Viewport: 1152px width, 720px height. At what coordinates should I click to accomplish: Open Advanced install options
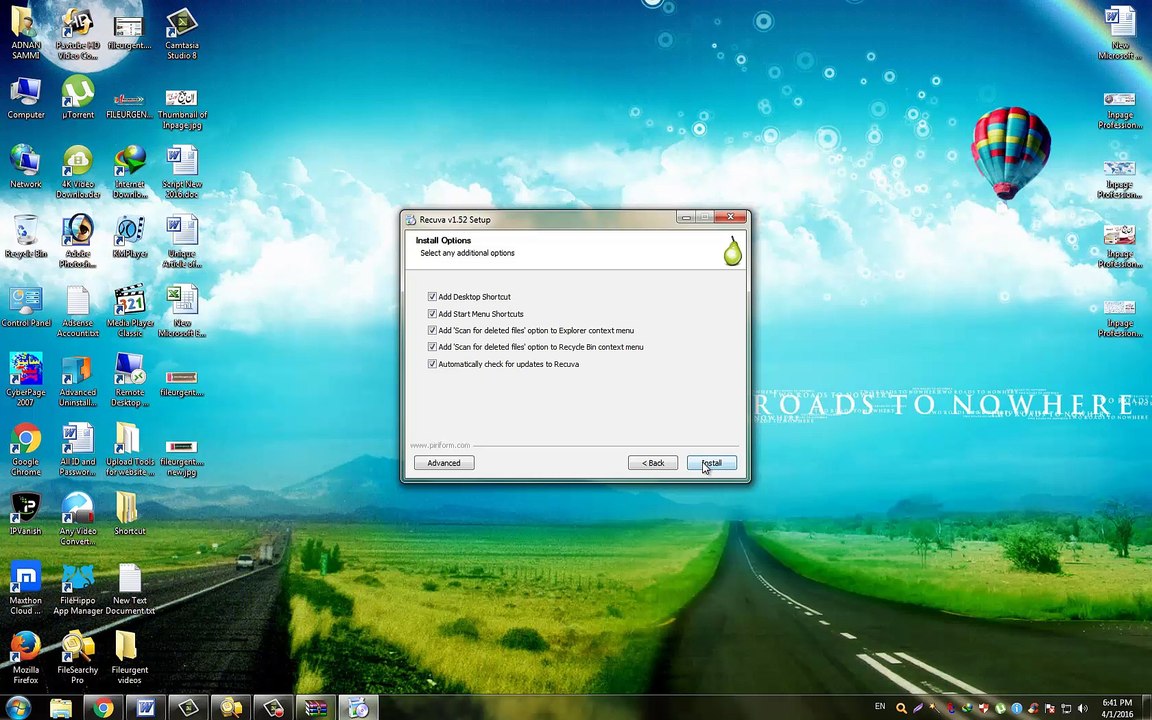tap(444, 463)
